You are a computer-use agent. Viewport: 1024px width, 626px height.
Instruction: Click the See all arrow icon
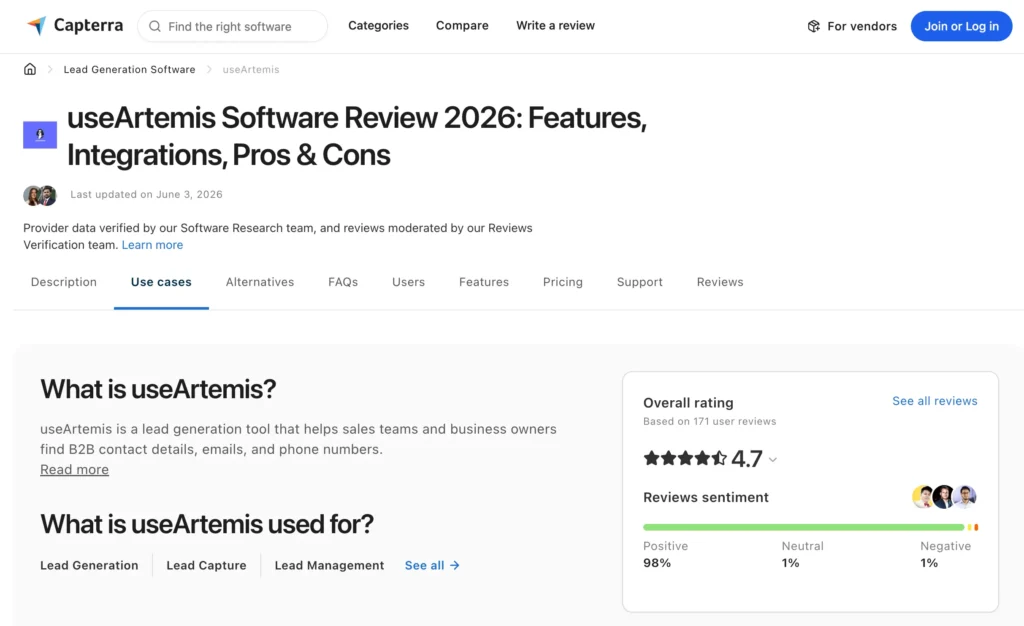click(x=455, y=565)
